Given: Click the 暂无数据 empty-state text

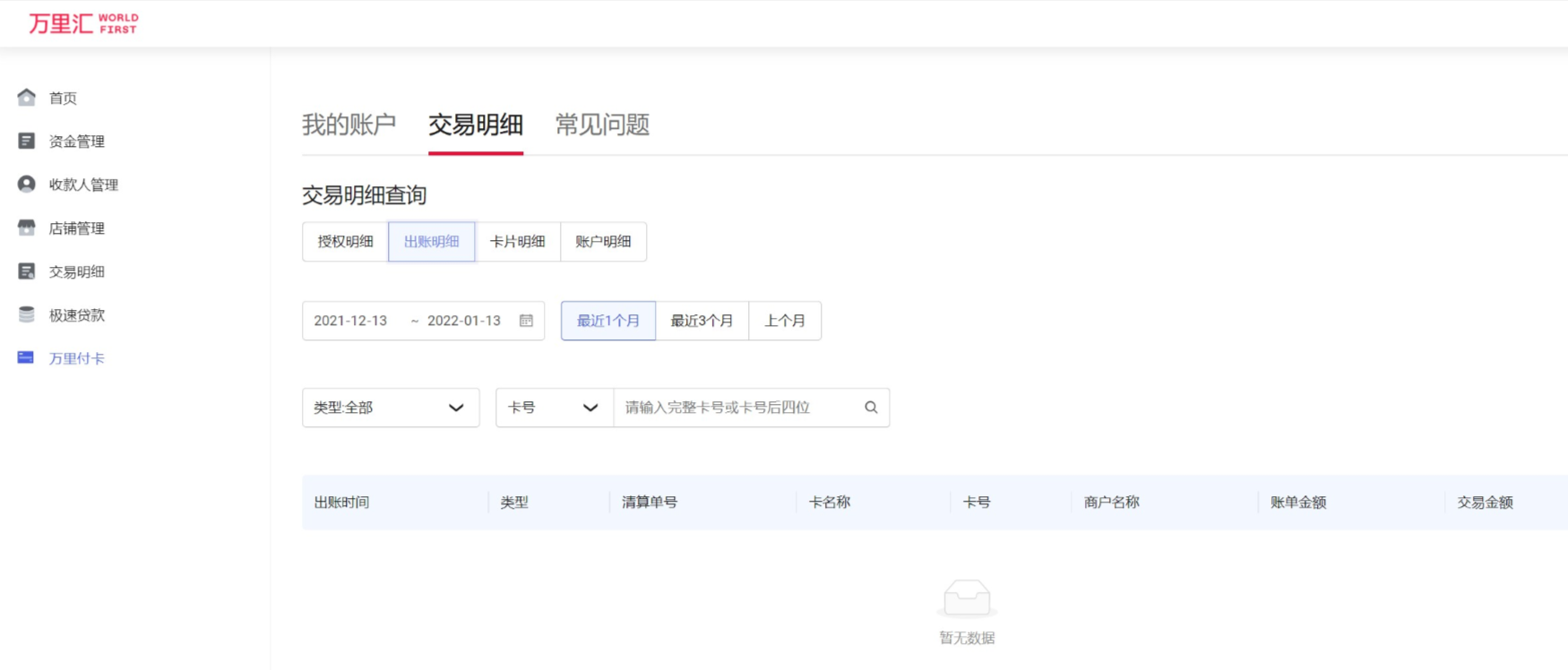Looking at the screenshot, I should point(968,638).
